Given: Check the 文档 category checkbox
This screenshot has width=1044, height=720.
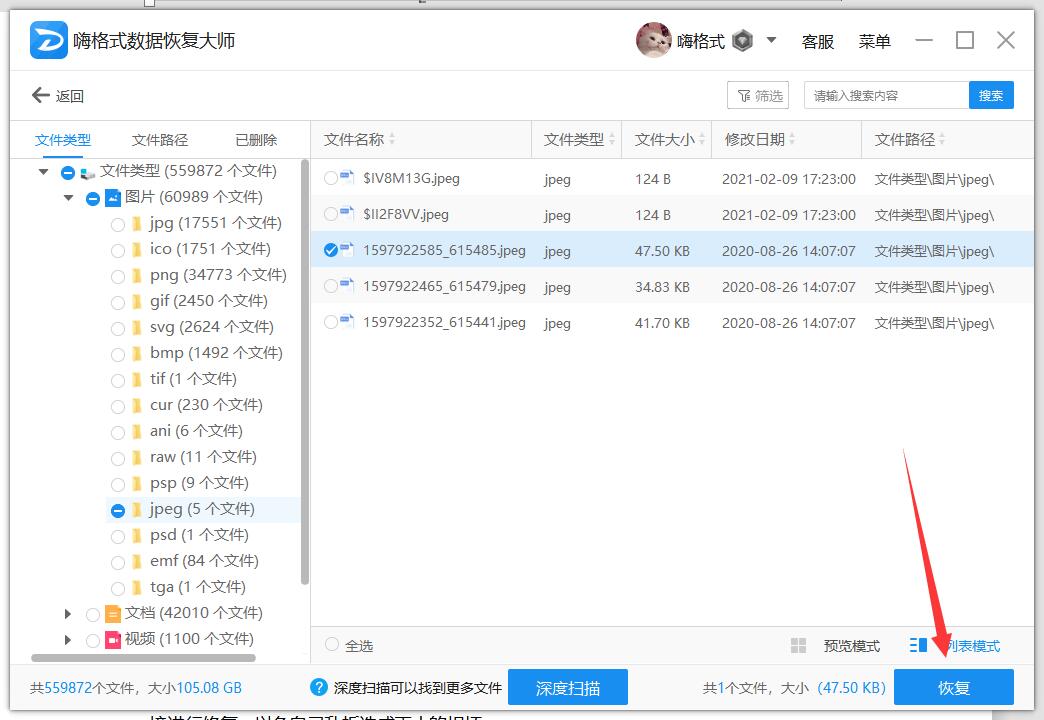Looking at the screenshot, I should click(93, 614).
